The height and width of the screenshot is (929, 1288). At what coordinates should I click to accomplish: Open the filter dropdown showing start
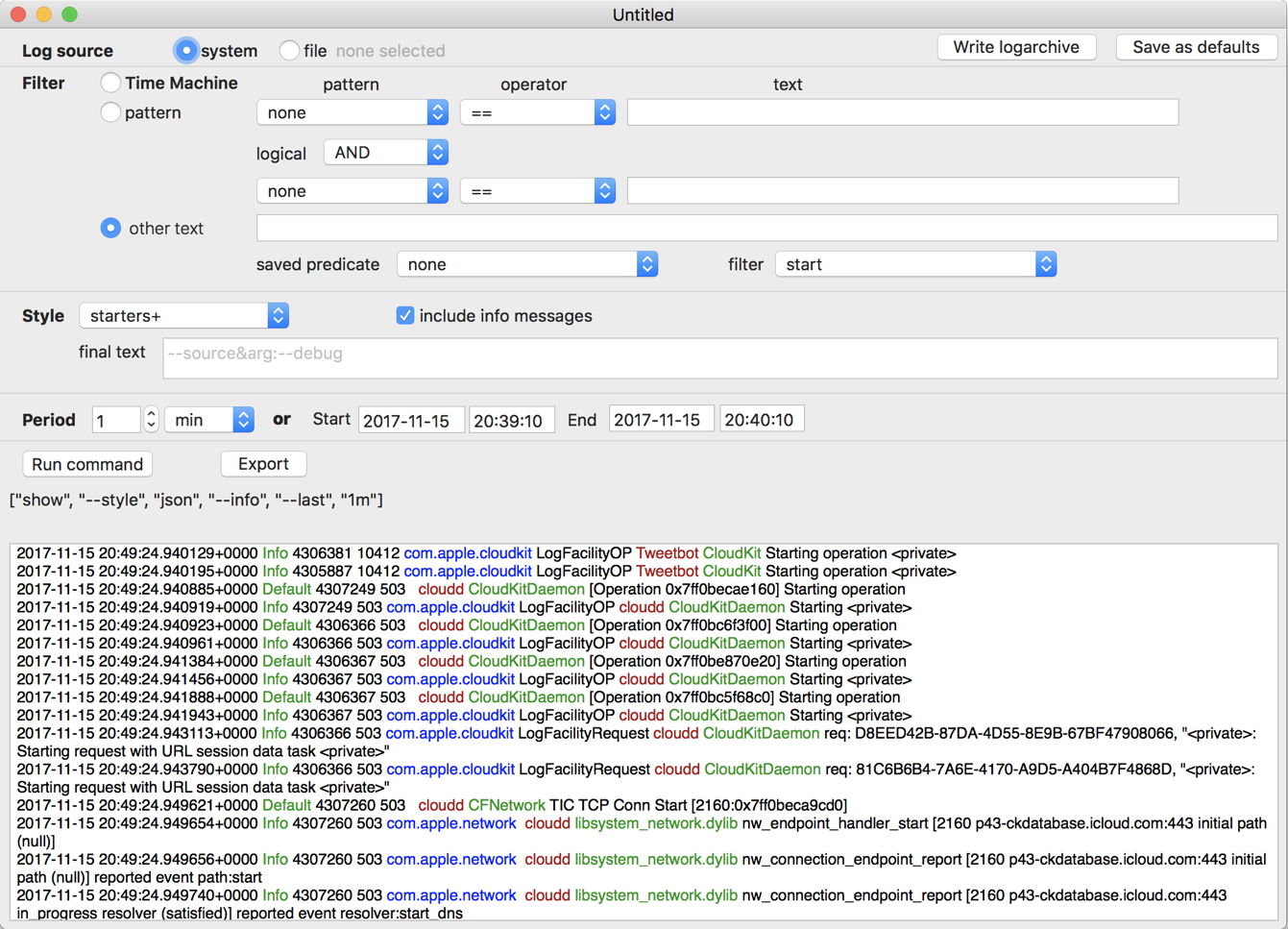coord(915,264)
